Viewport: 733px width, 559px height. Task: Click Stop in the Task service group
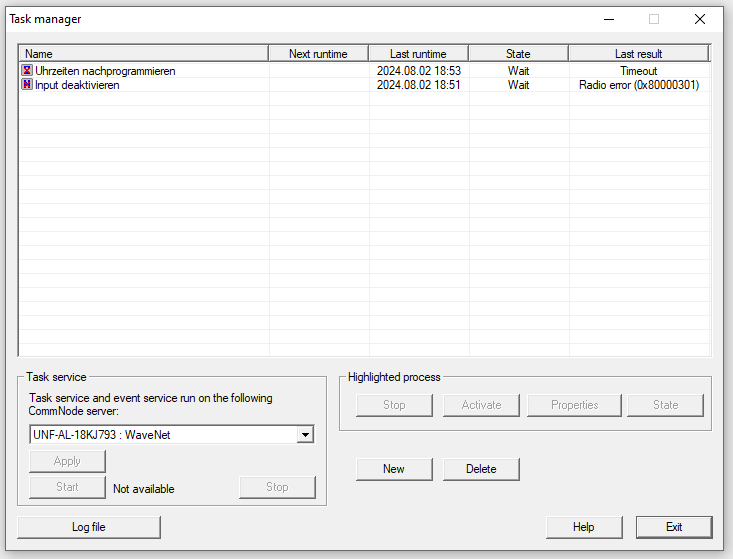pyautogui.click(x=277, y=487)
